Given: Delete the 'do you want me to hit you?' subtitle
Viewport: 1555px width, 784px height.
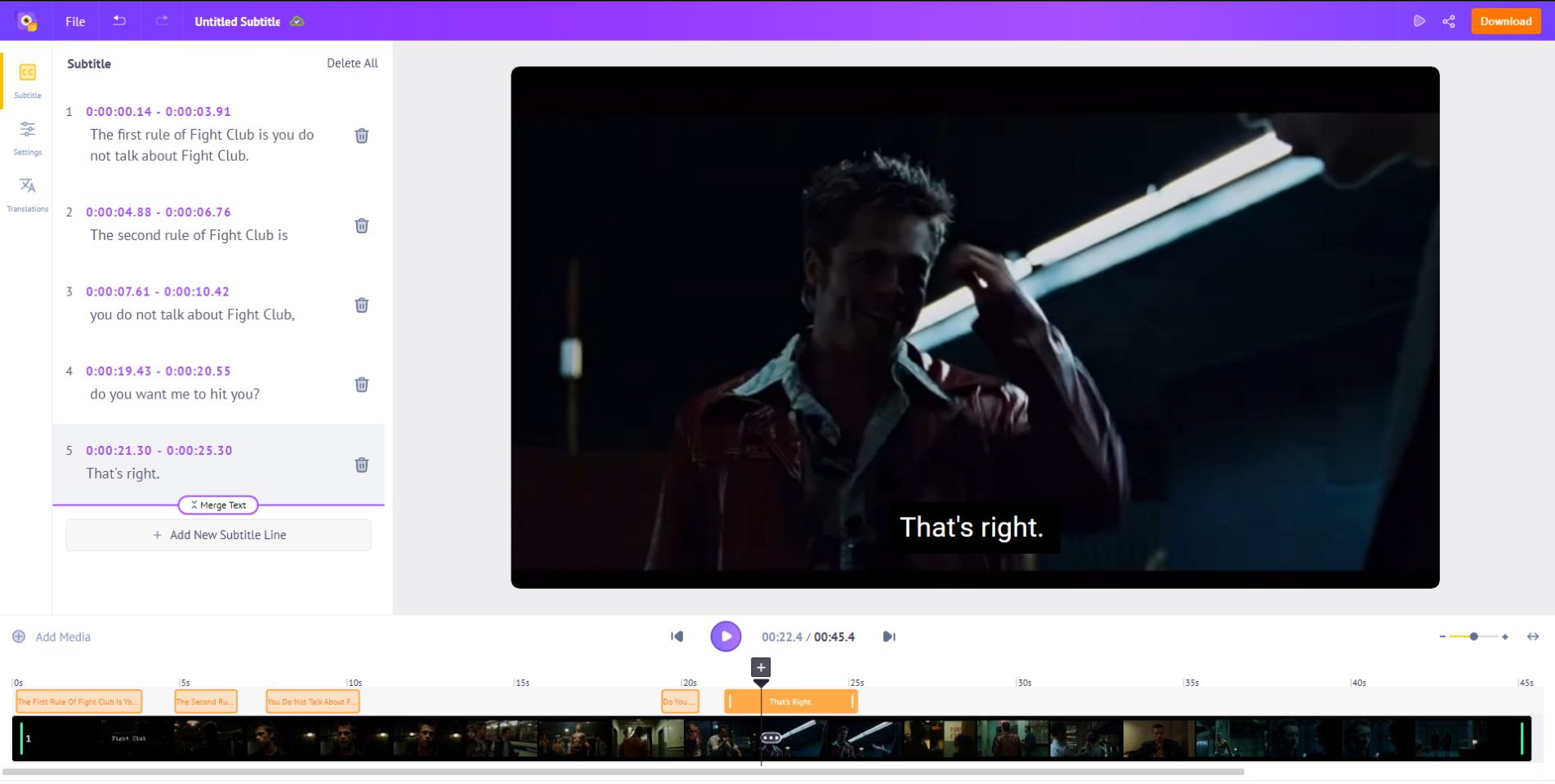Looking at the screenshot, I should tap(361, 385).
